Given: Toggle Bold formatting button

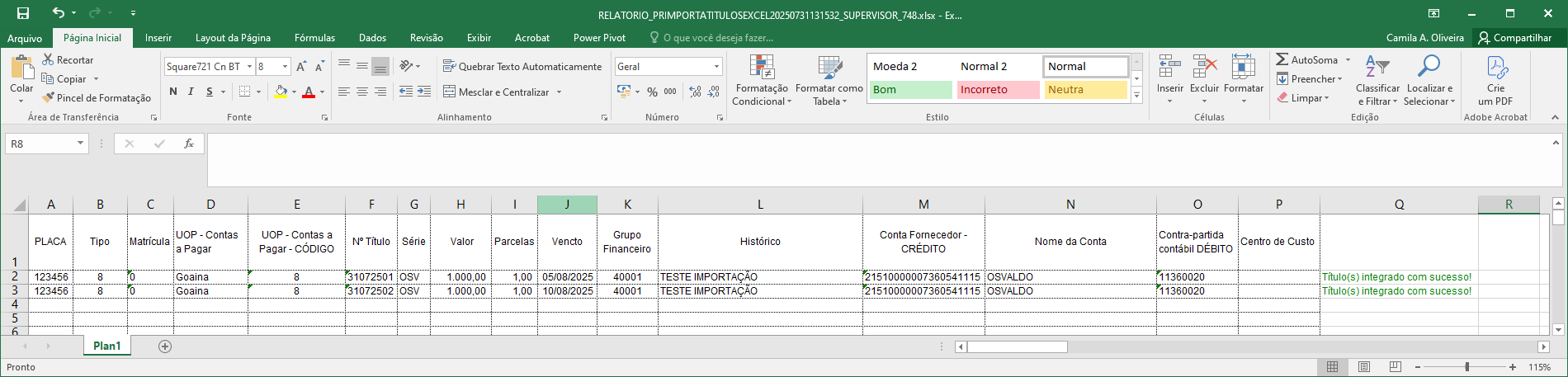Looking at the screenshot, I should click(x=172, y=92).
